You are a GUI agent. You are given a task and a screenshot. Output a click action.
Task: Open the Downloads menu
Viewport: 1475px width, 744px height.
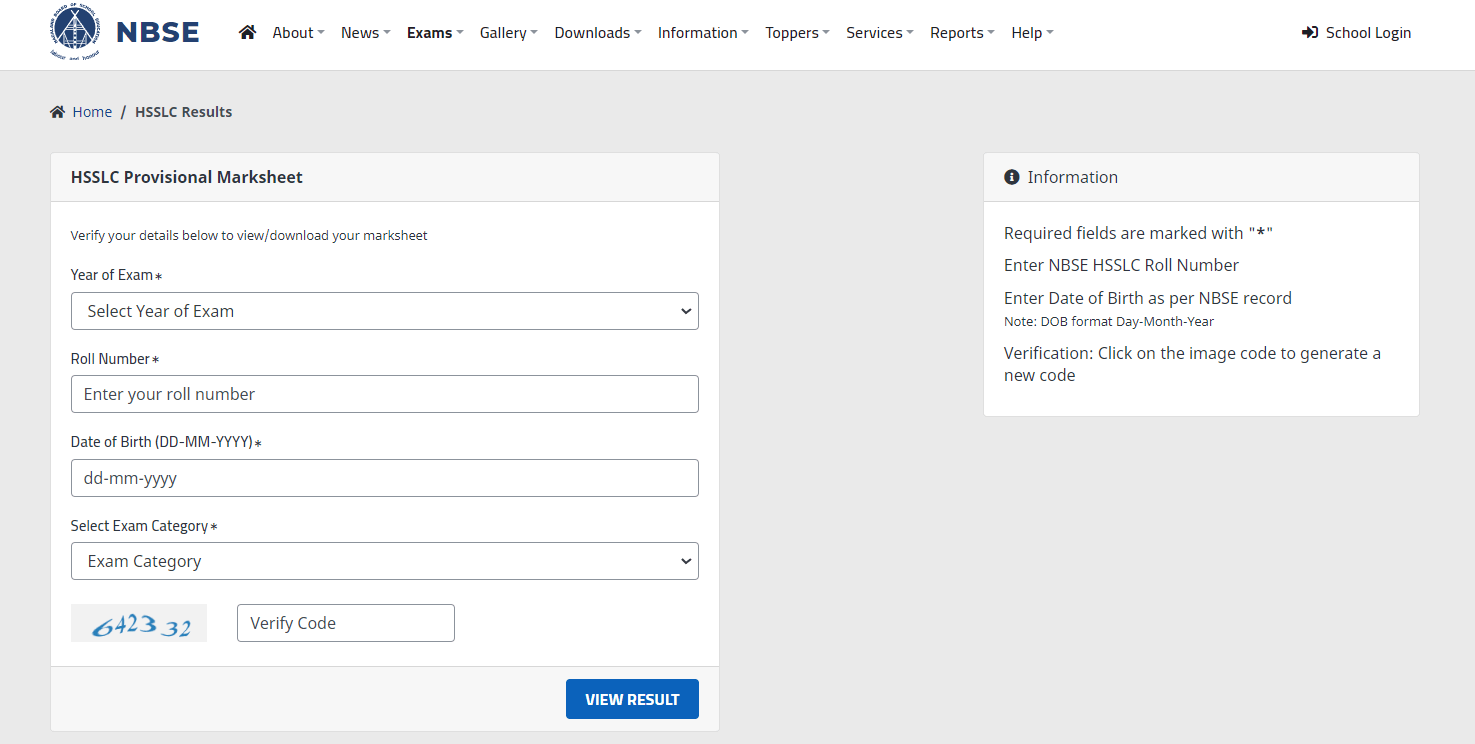tap(598, 33)
